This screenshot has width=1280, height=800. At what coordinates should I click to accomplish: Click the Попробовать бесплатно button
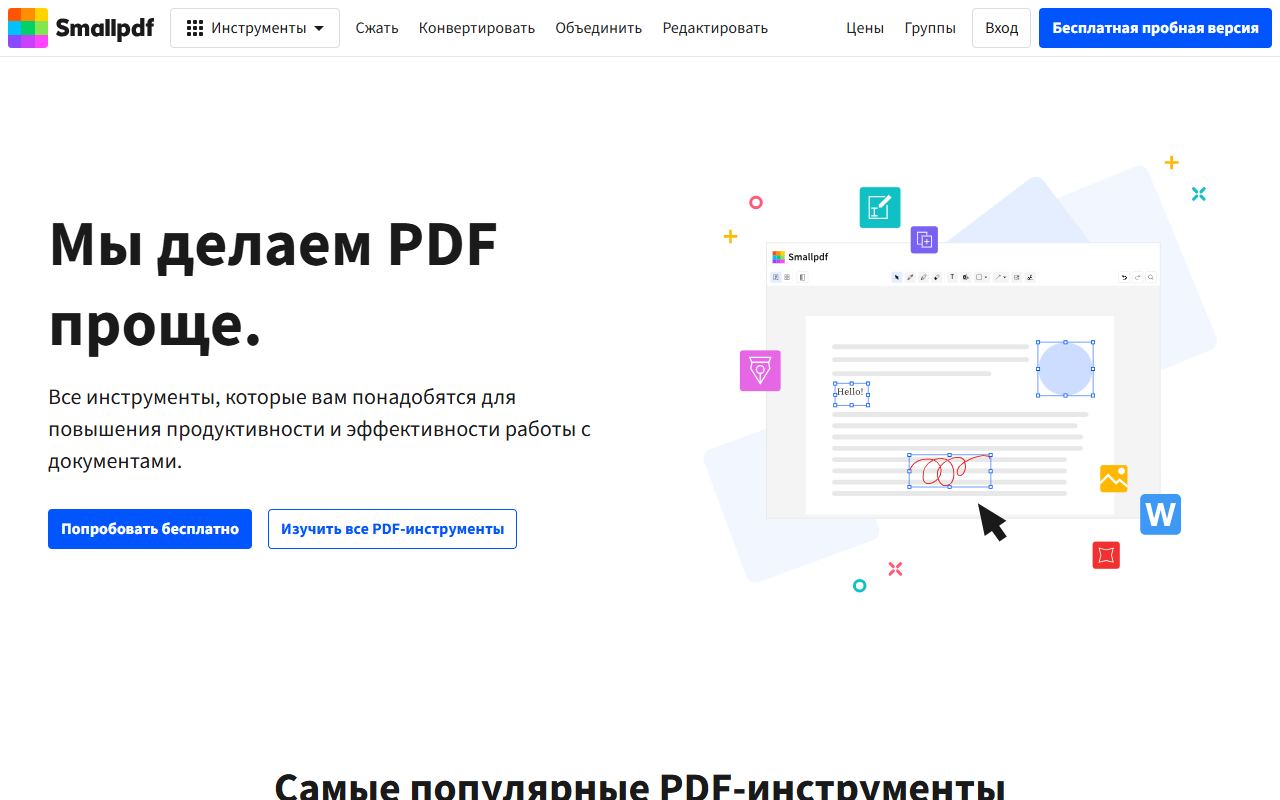point(150,529)
